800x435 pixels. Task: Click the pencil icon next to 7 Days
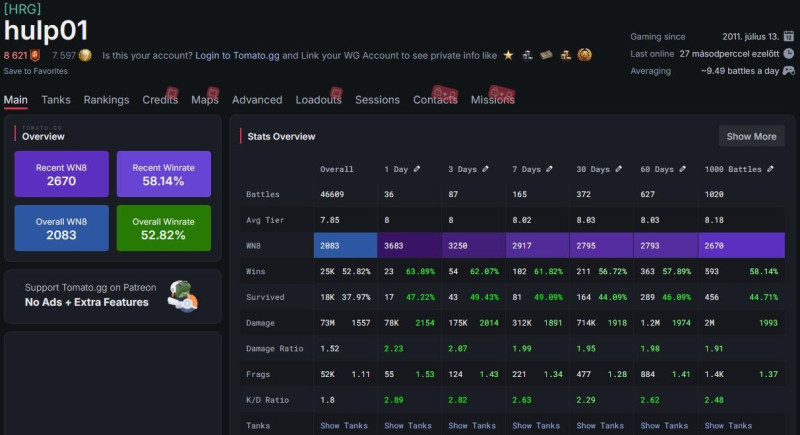tap(549, 169)
